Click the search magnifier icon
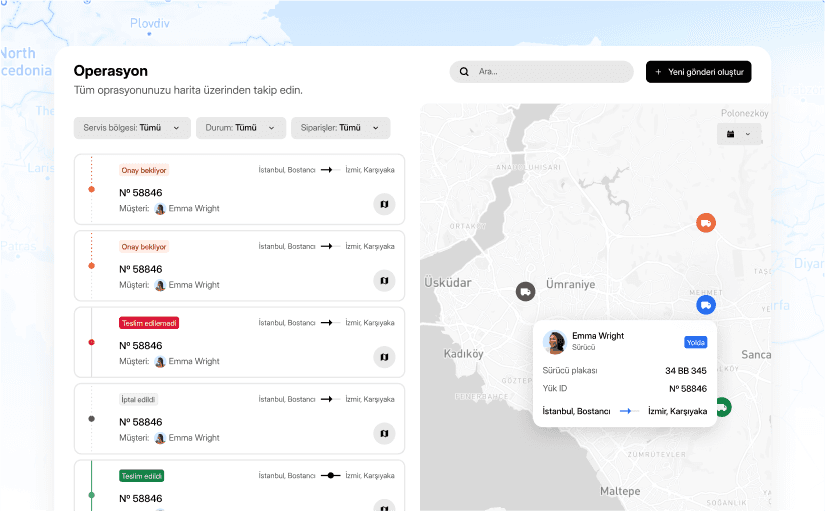The image size is (825, 511). 464,72
